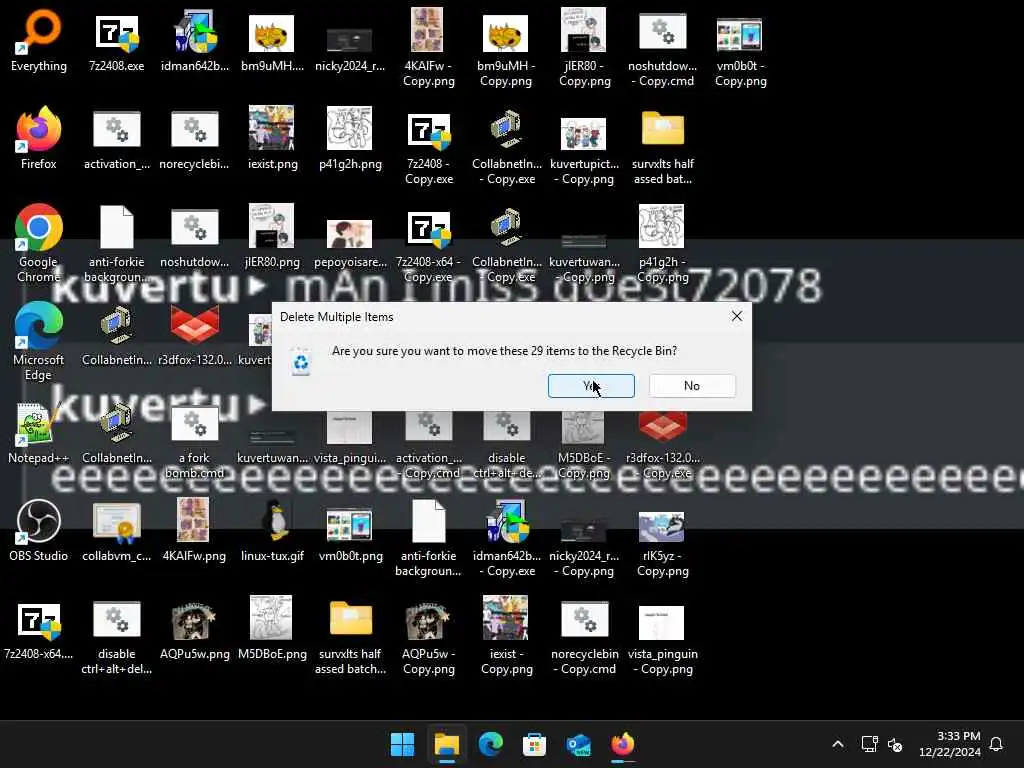Select the linux-tux.gif penguin file
The width and height of the screenshot is (1024, 768).
[x=272, y=531]
